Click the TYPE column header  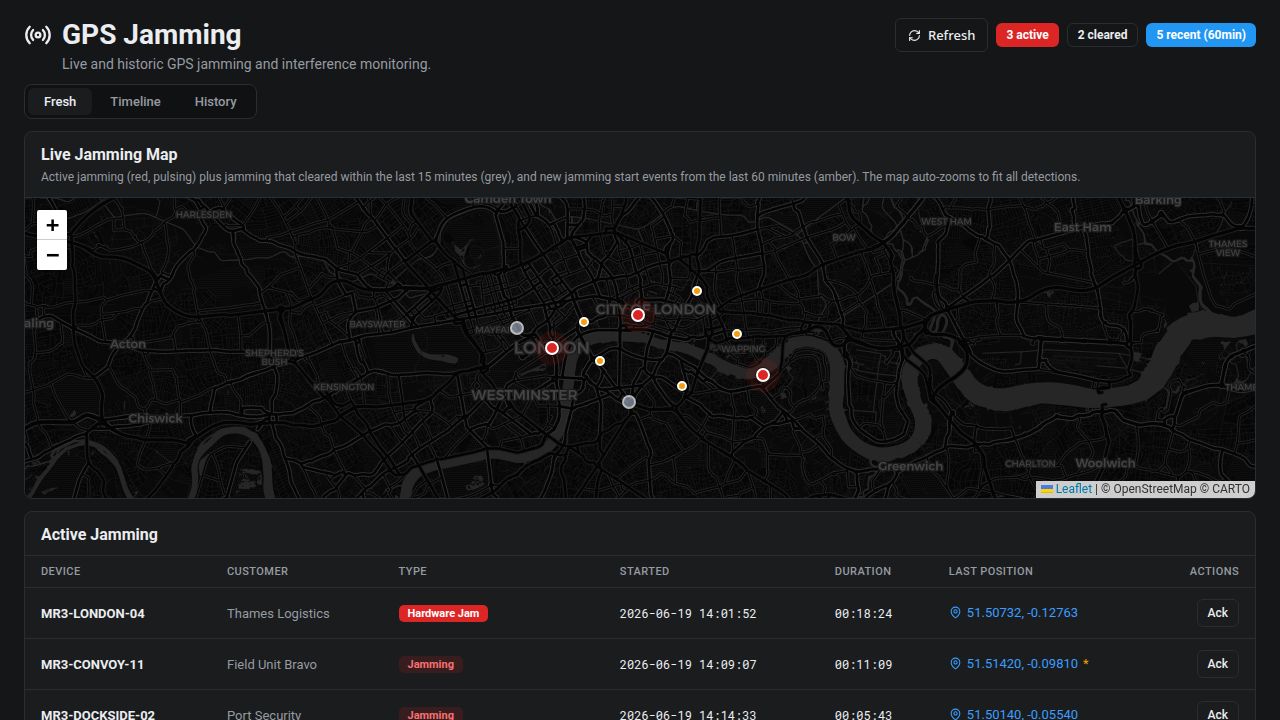pyautogui.click(x=412, y=571)
